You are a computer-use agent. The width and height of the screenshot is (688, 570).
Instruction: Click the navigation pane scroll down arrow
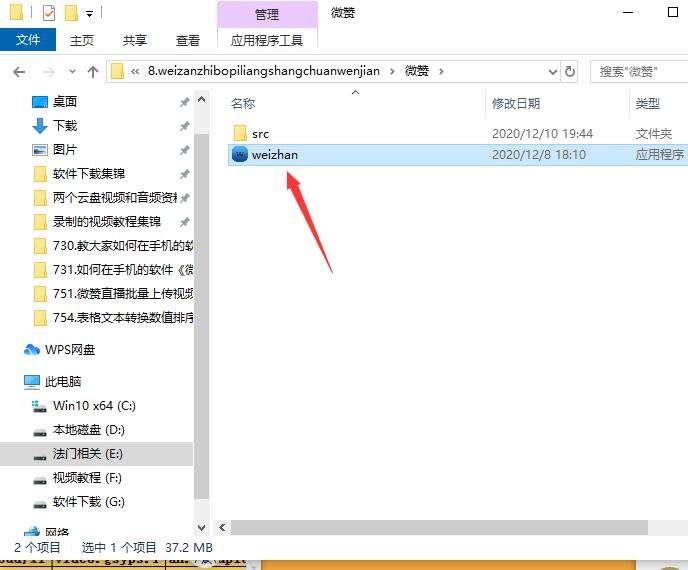(201, 527)
